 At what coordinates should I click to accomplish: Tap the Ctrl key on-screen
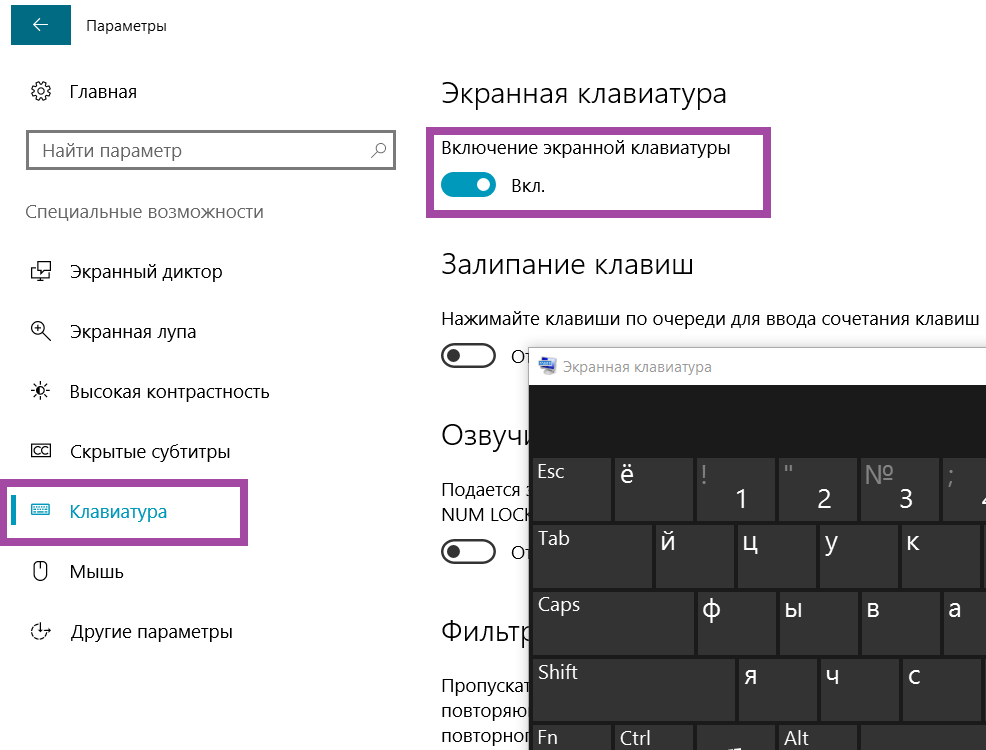click(654, 737)
